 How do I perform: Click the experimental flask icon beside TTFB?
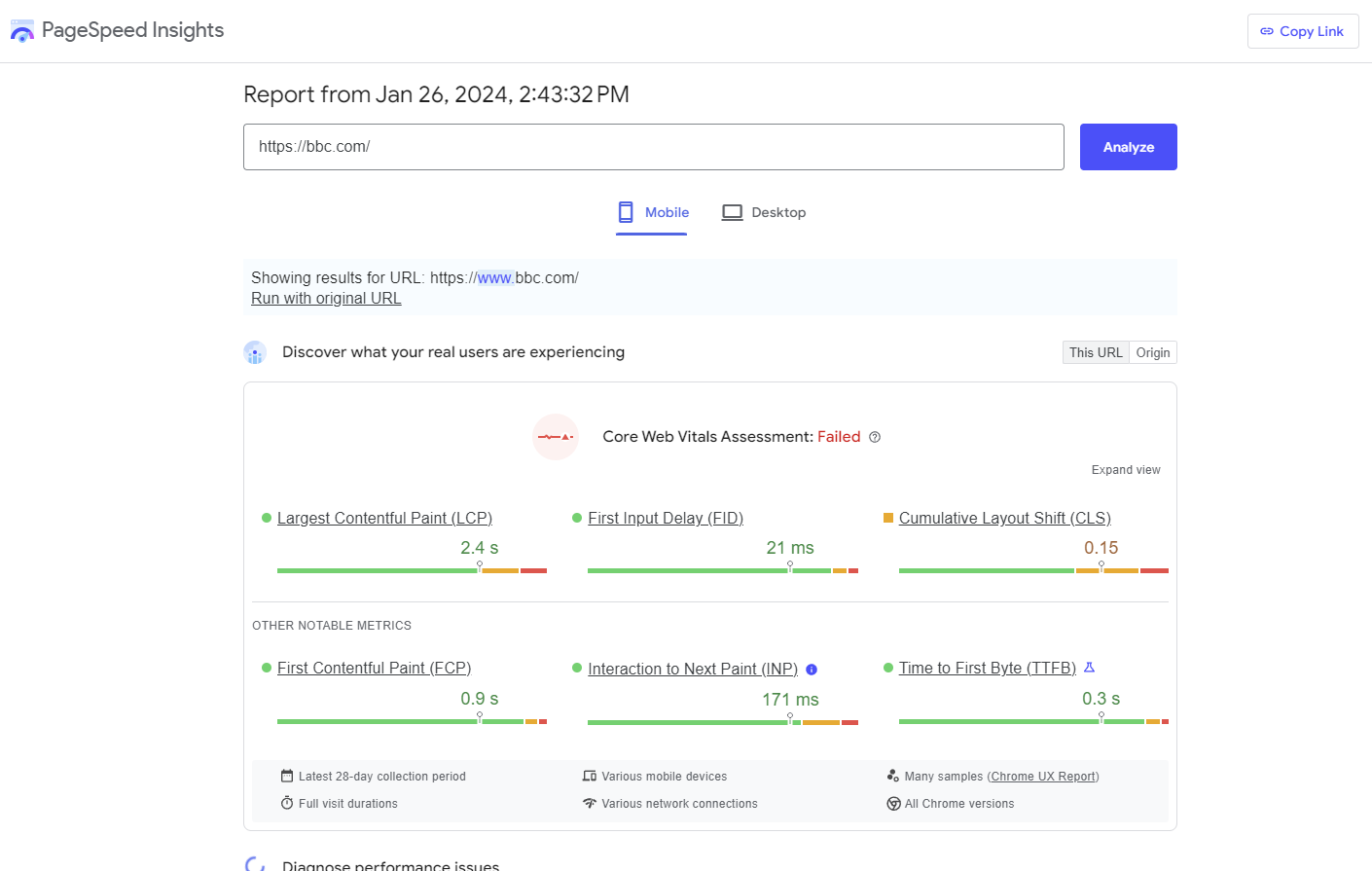[1090, 668]
